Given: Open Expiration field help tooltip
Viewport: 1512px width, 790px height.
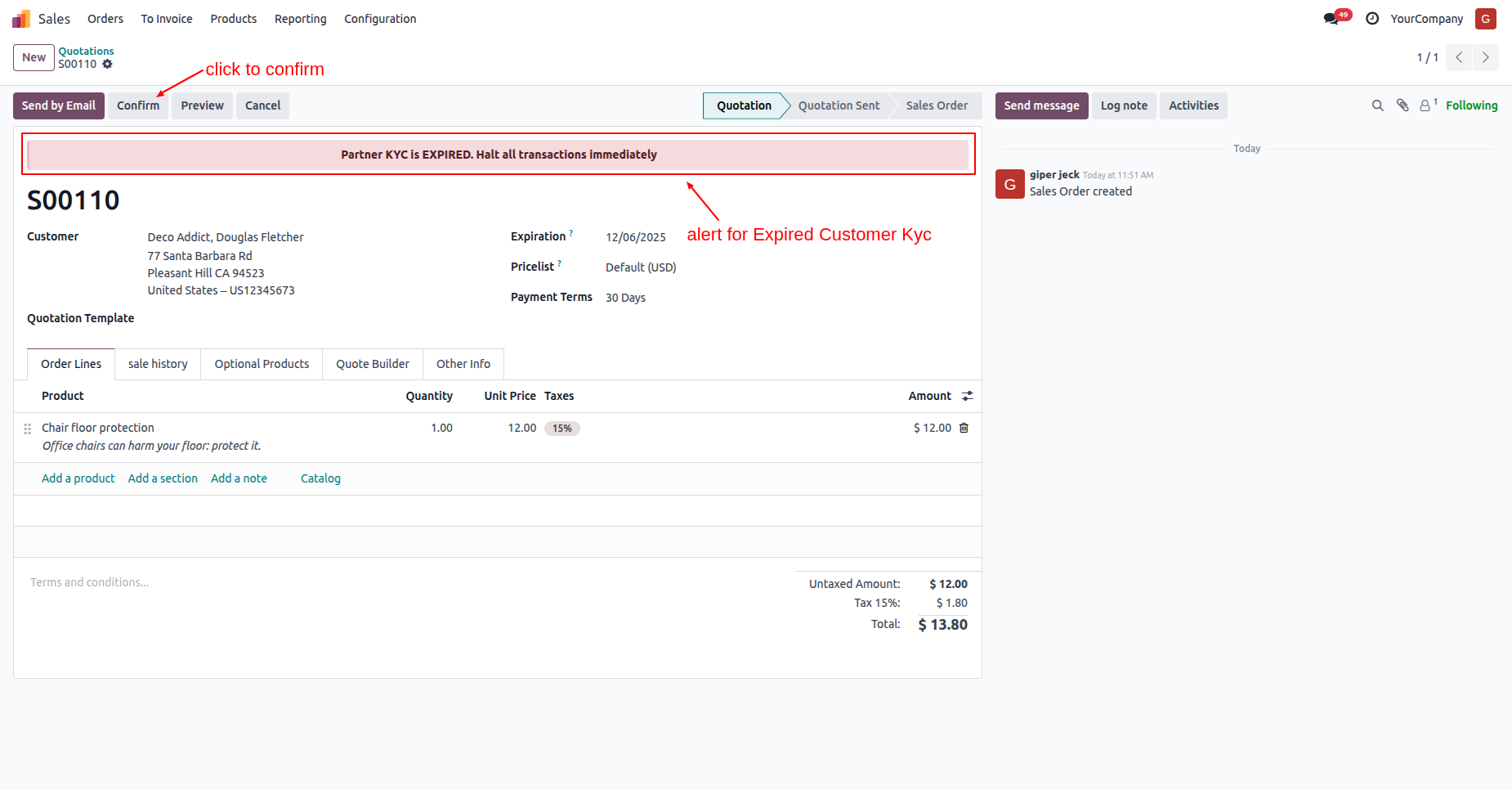Looking at the screenshot, I should (571, 233).
